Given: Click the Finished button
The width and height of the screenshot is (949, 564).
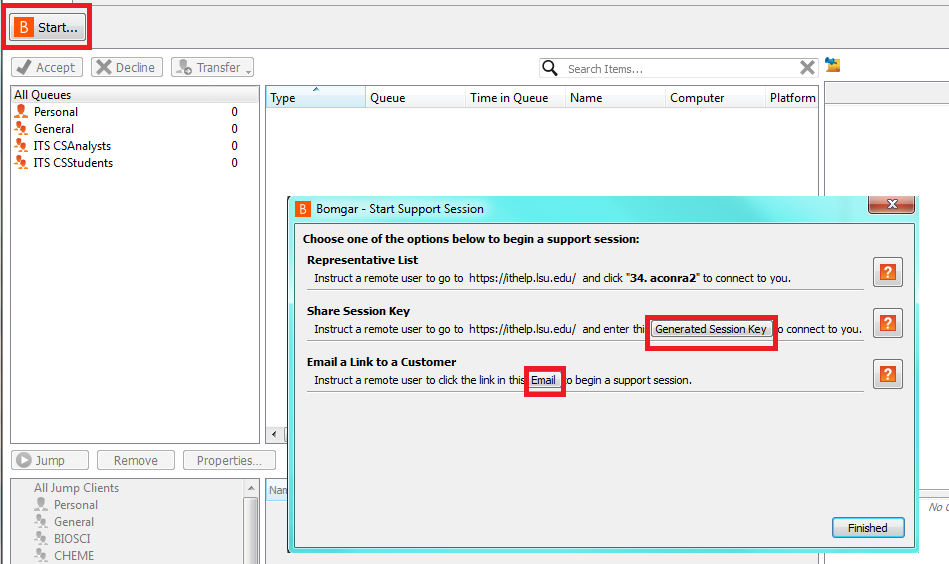Looking at the screenshot, I should [x=868, y=528].
